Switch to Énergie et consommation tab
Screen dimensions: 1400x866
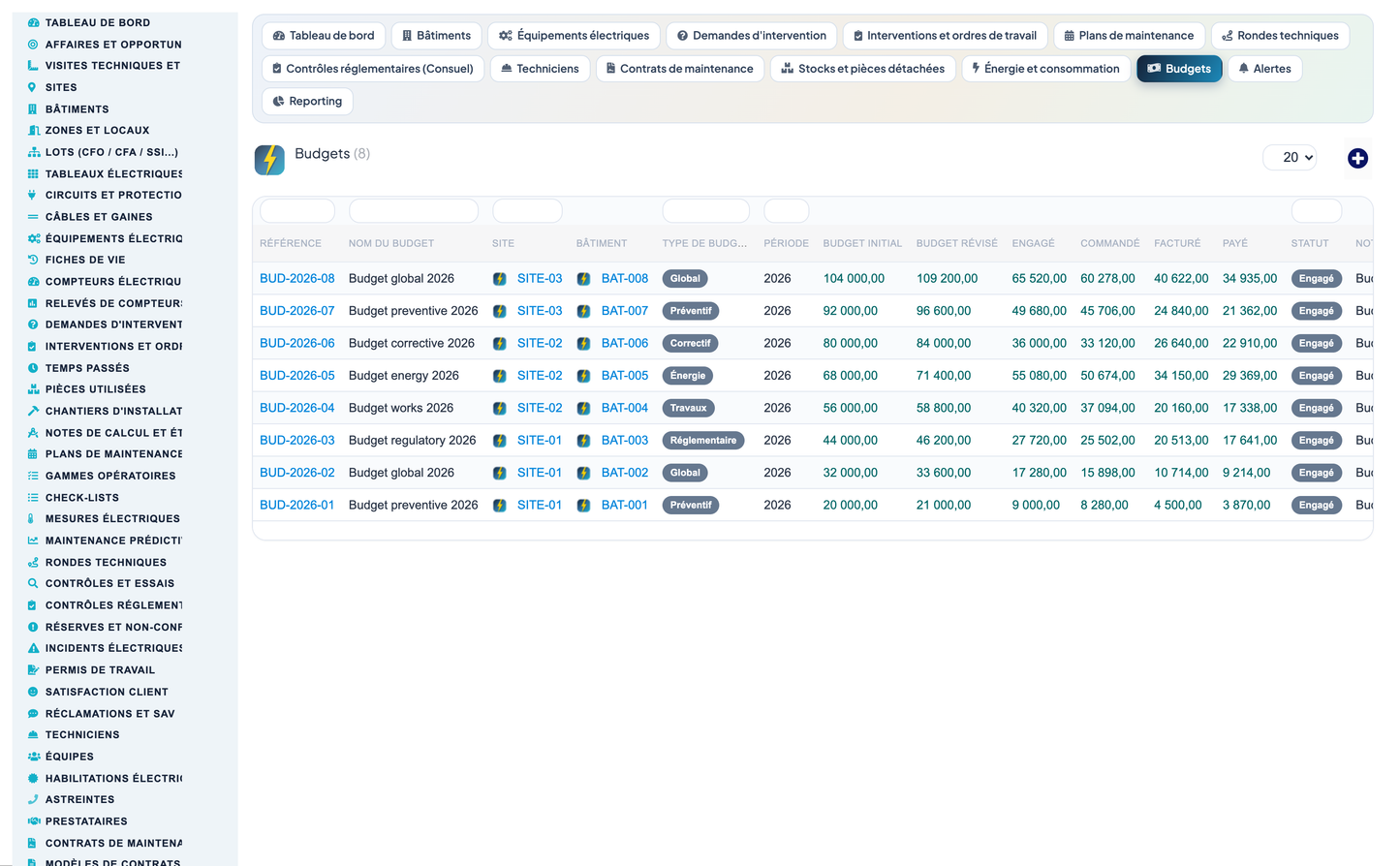(1045, 69)
